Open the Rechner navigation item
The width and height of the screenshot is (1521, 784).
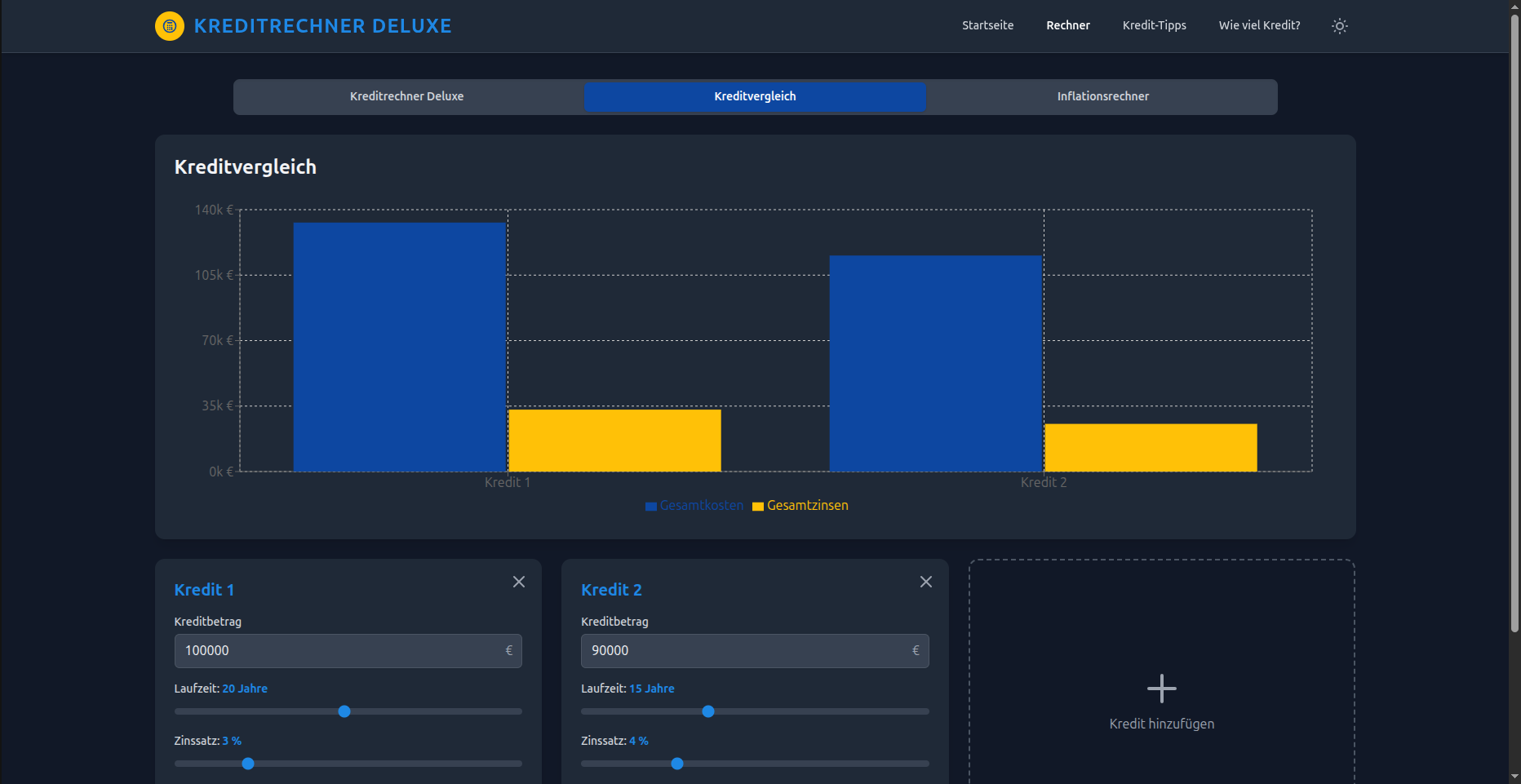[1067, 25]
